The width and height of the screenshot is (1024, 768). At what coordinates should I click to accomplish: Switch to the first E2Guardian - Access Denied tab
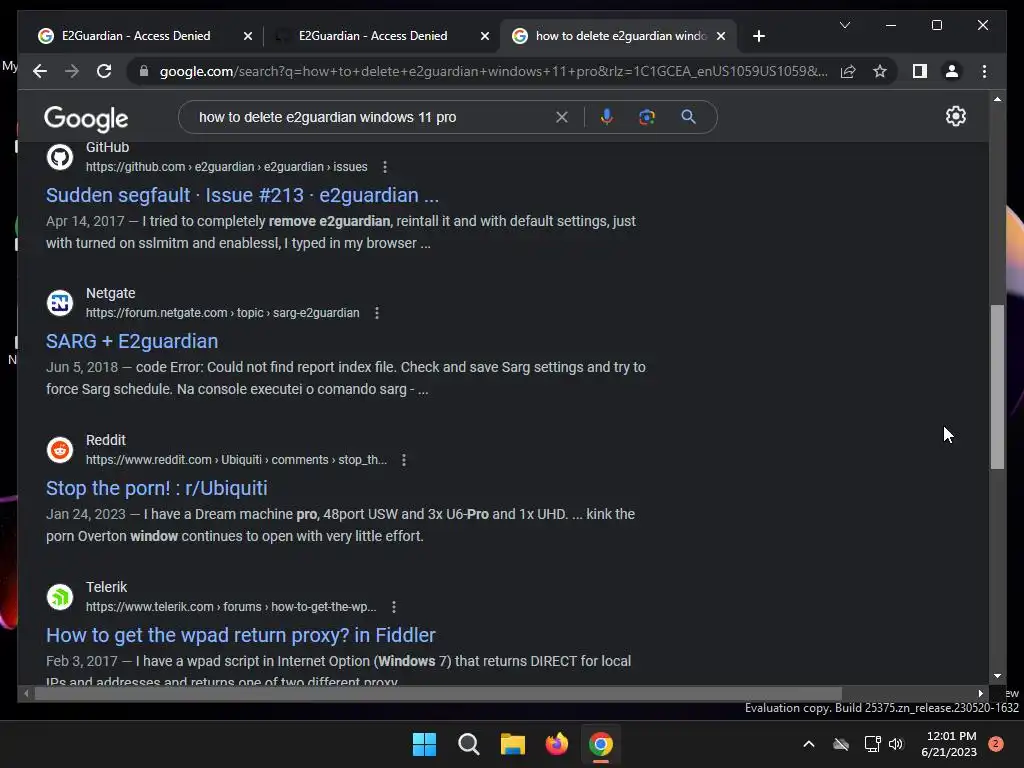point(136,36)
